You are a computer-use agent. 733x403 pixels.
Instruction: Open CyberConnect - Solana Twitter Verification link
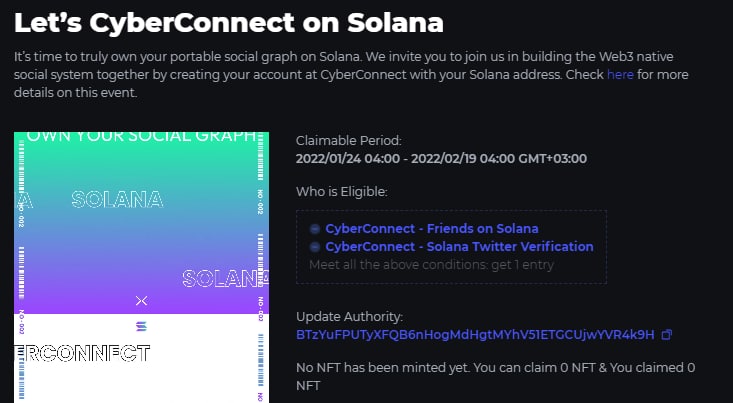coord(459,247)
